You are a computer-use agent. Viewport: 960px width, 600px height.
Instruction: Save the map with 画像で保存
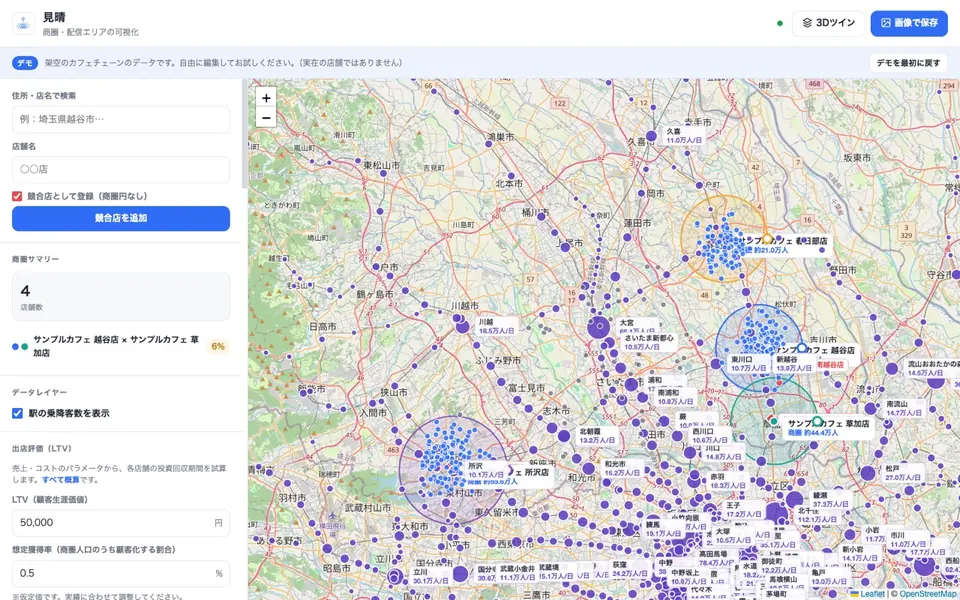[909, 23]
